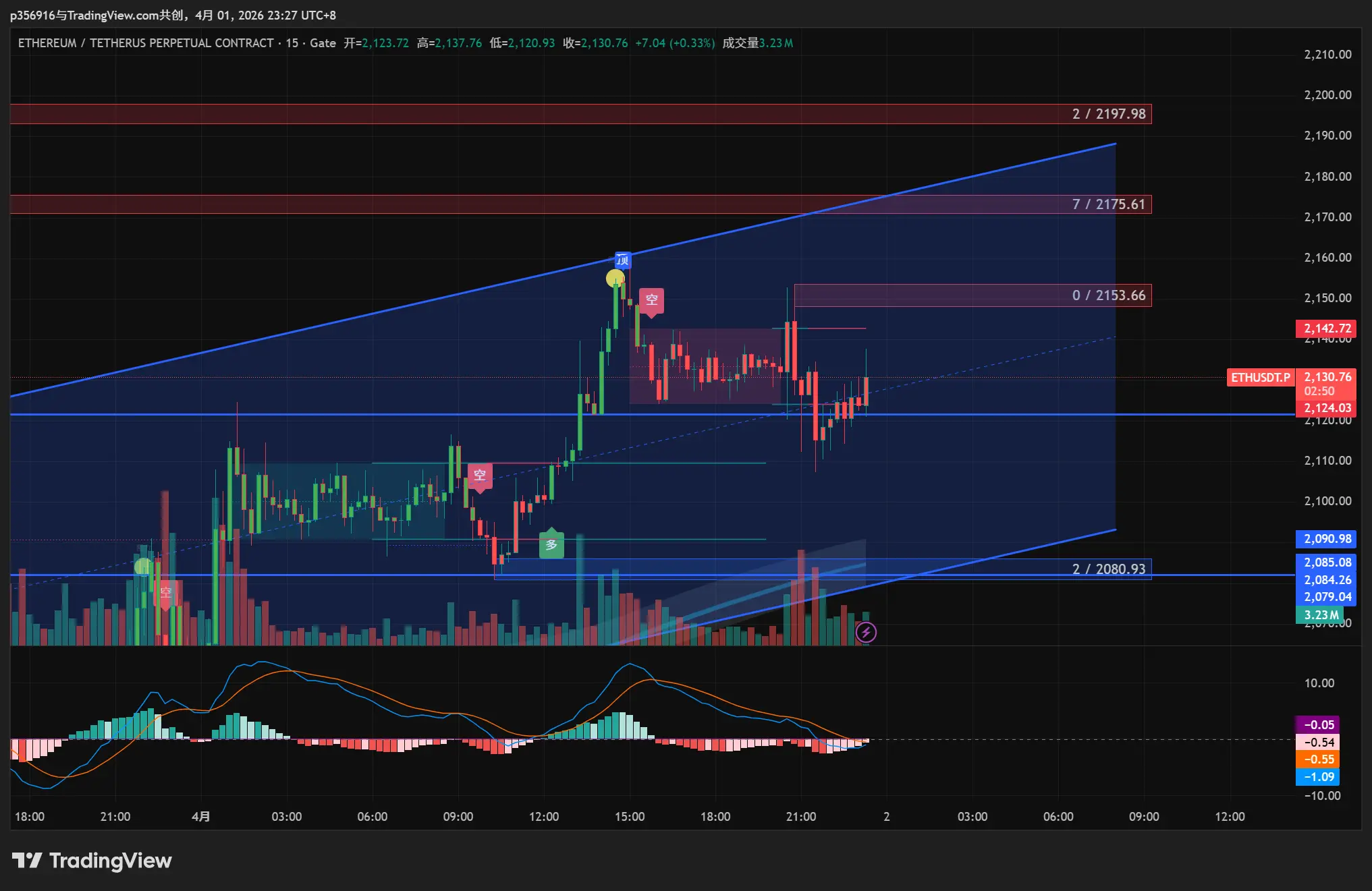The image size is (1372, 891).
Task: Click the orange -0.55 indicator value tag
Action: (1318, 759)
